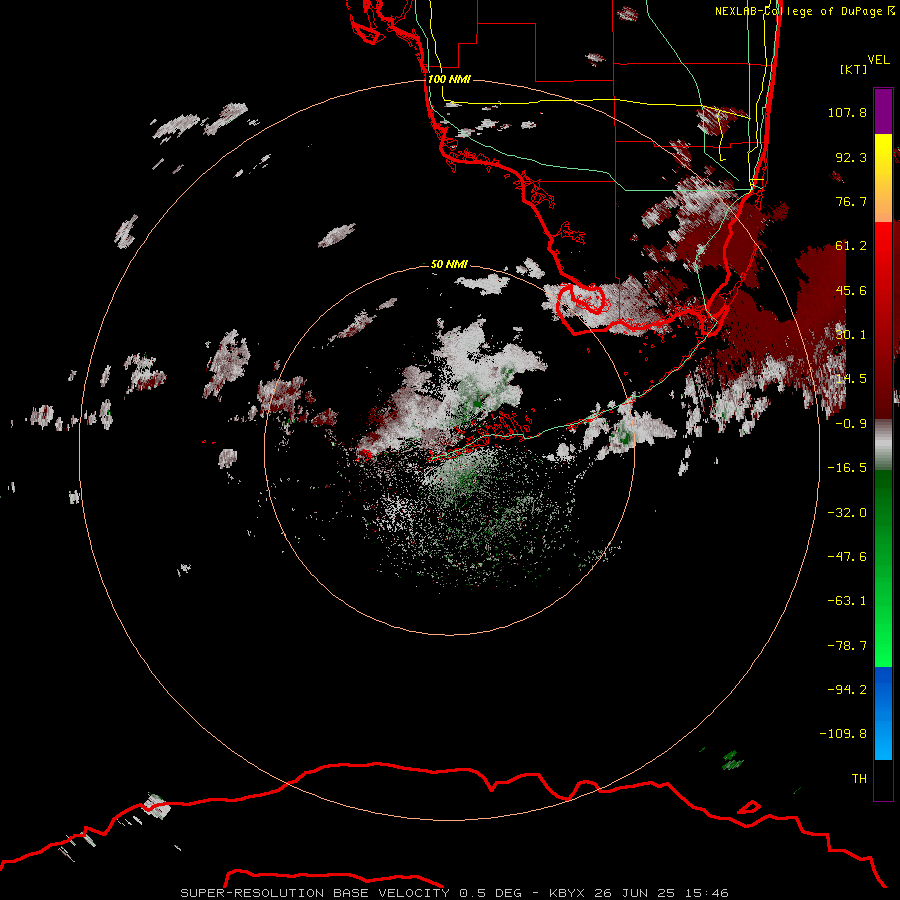Click the 26 JUN 25 15:46 timestamp
The width and height of the screenshot is (900, 900).
point(661,893)
